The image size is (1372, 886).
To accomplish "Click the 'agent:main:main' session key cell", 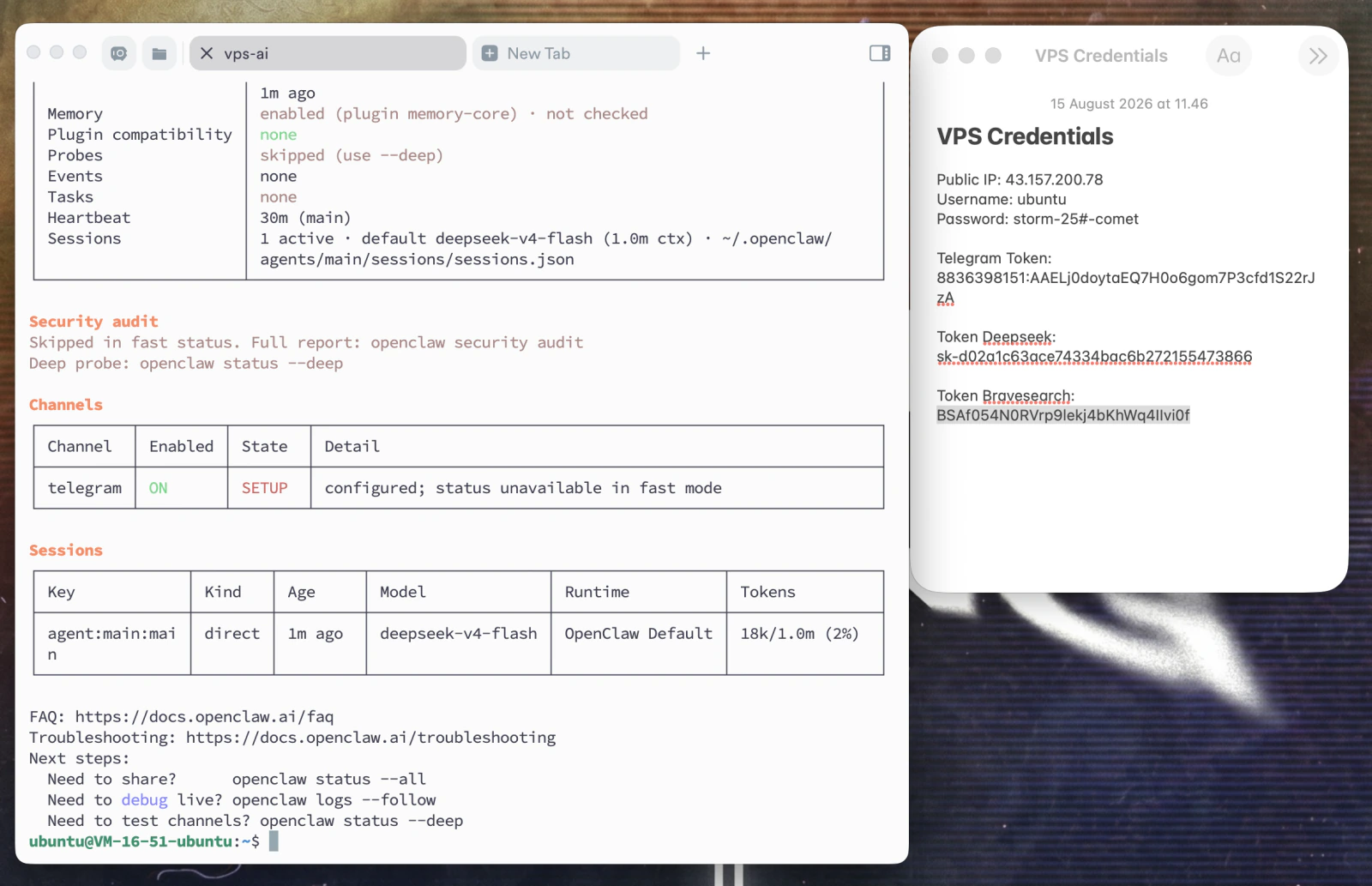I will (x=111, y=644).
